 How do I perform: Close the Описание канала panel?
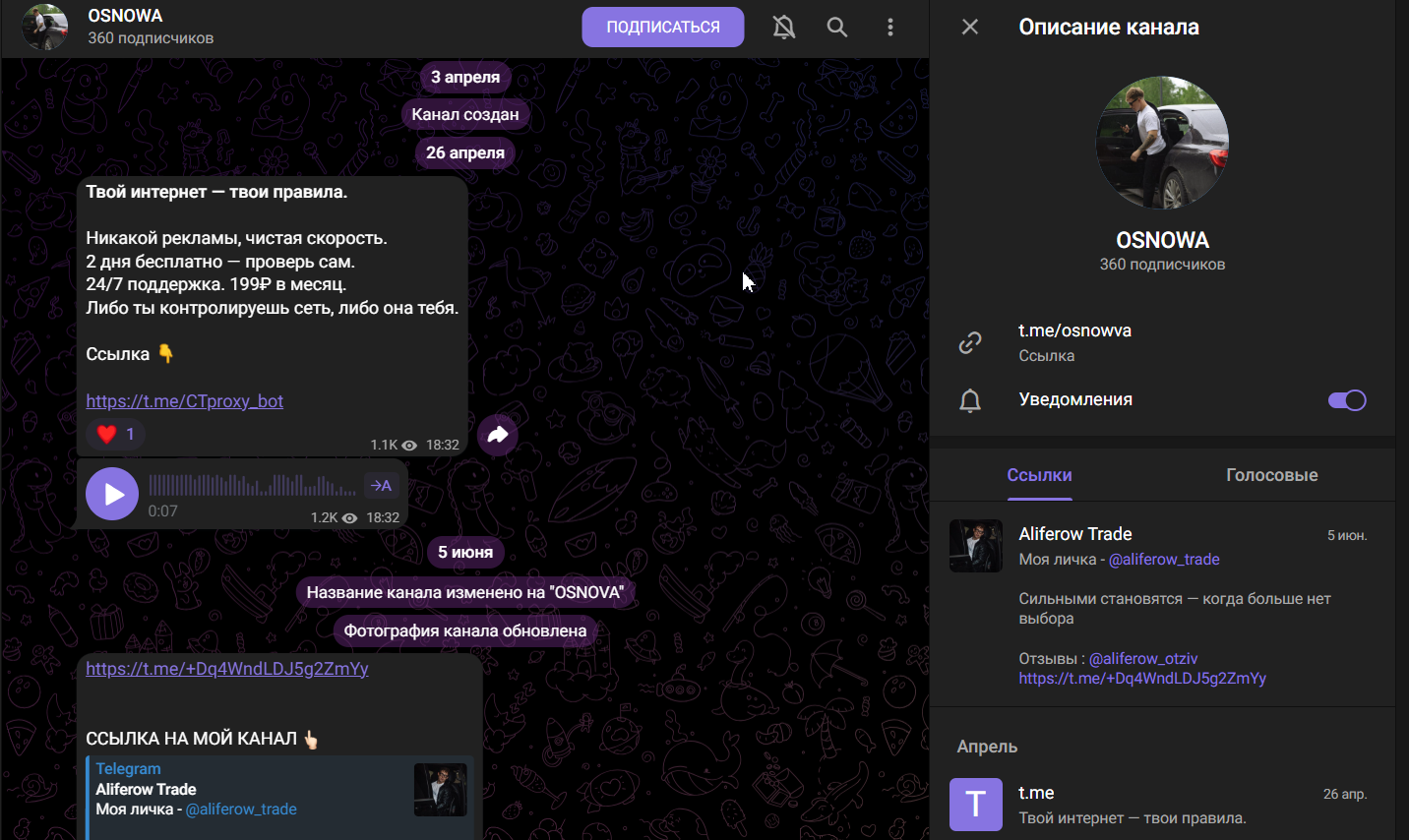pyautogui.click(x=969, y=27)
